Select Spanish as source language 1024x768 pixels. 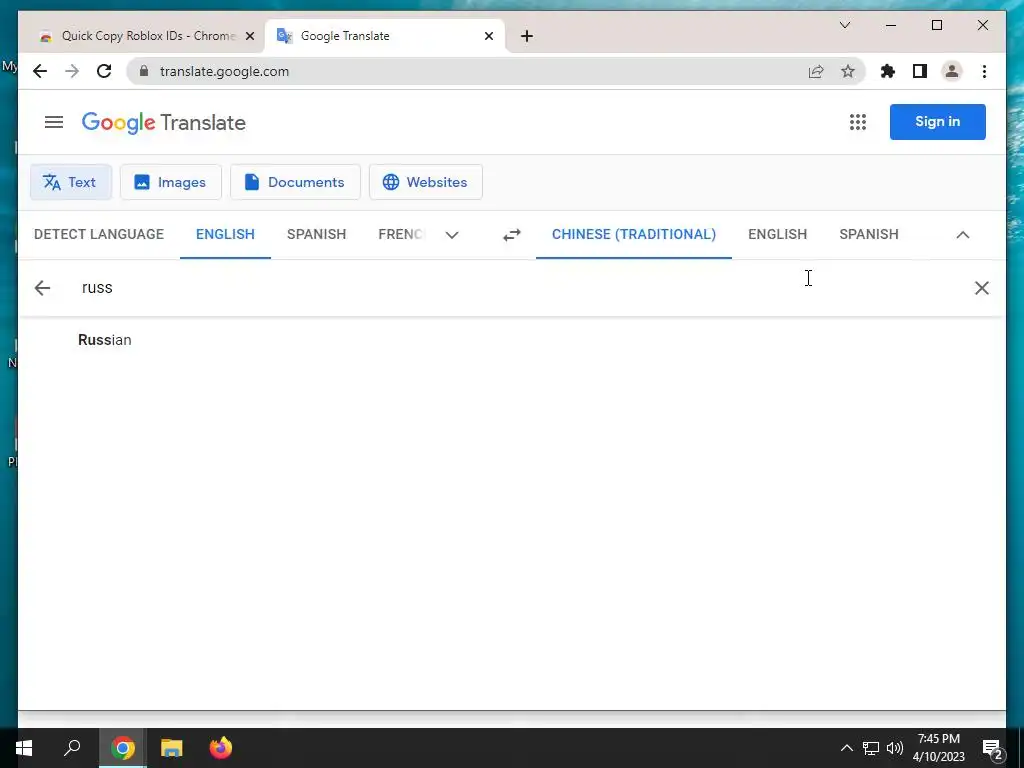316,234
